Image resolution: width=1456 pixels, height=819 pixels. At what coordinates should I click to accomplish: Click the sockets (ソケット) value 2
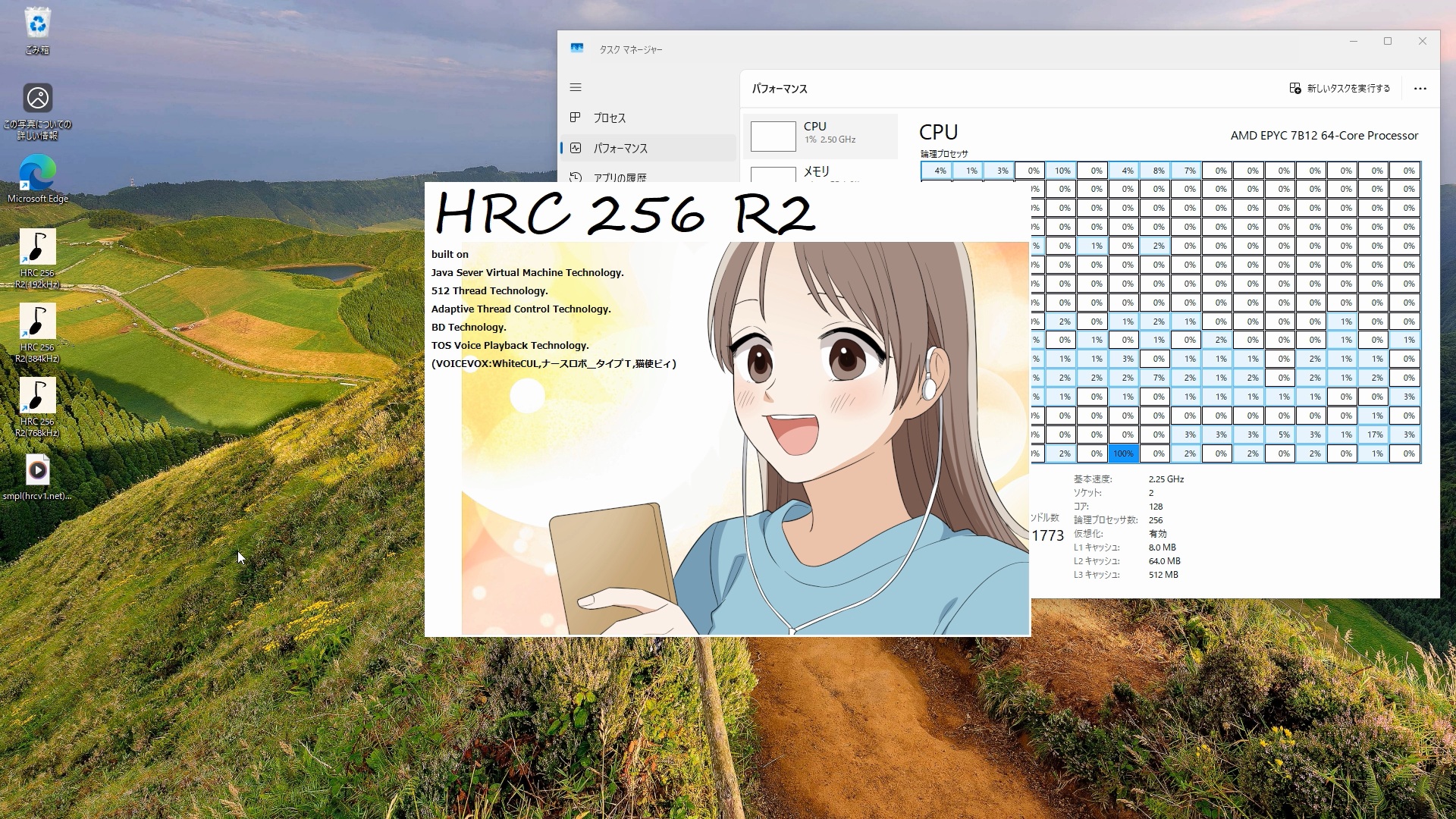pyautogui.click(x=1150, y=493)
